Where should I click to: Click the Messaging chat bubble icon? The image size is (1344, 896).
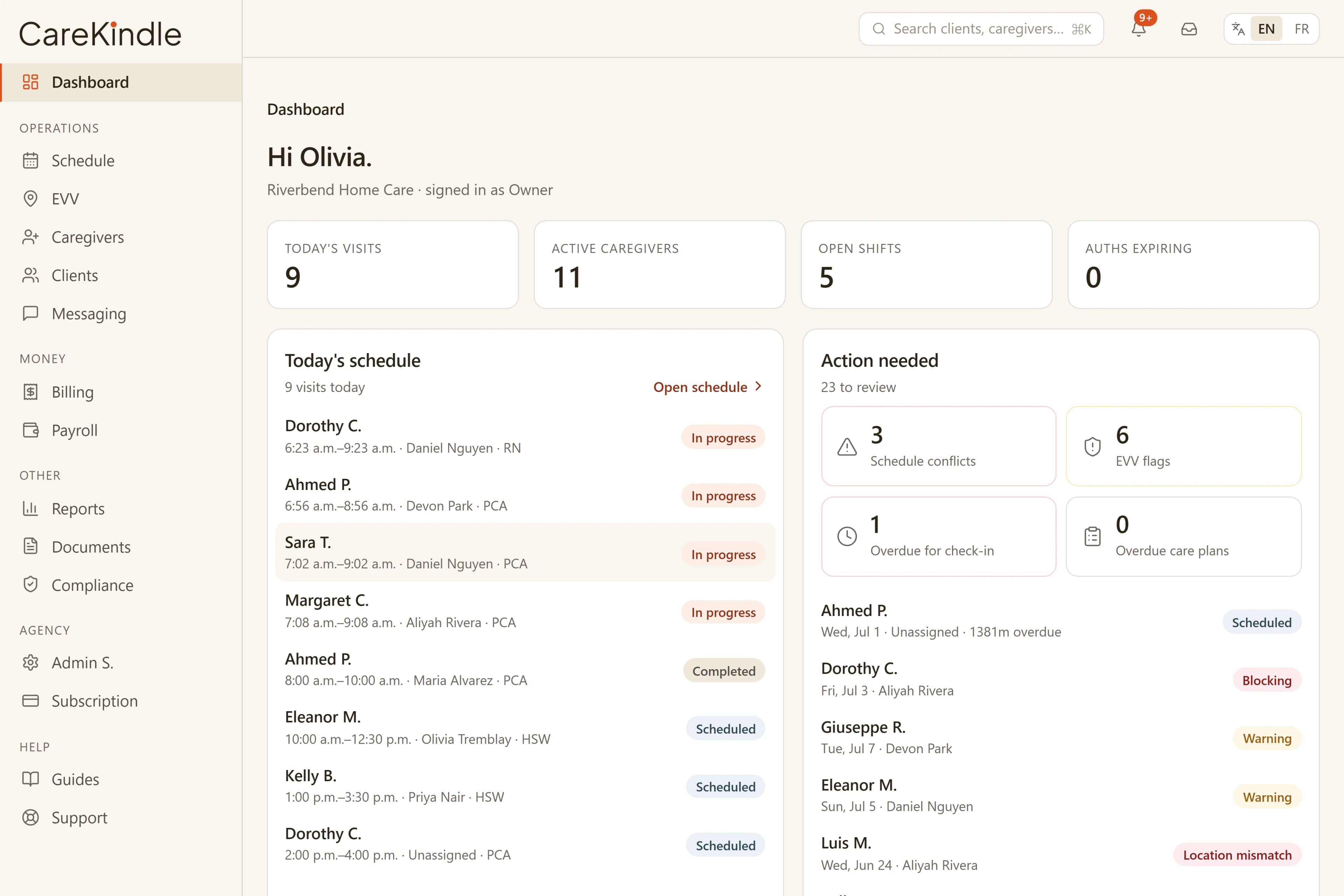(30, 314)
